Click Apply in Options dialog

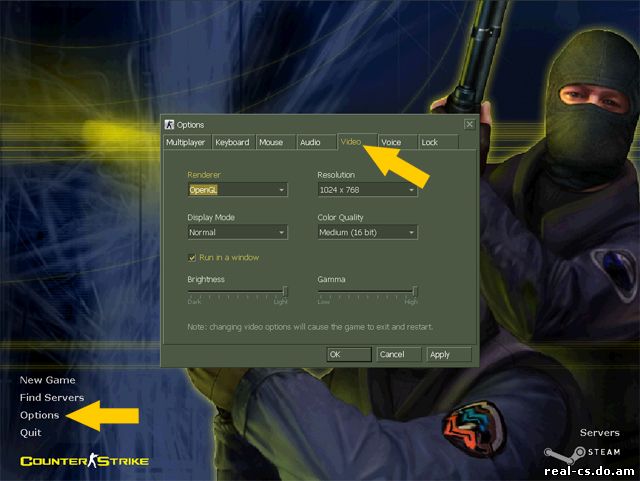coord(449,354)
